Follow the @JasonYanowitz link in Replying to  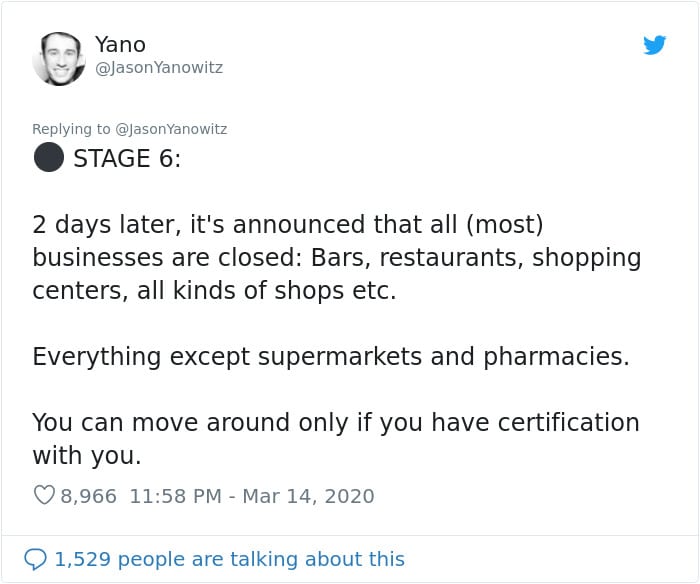[171, 129]
